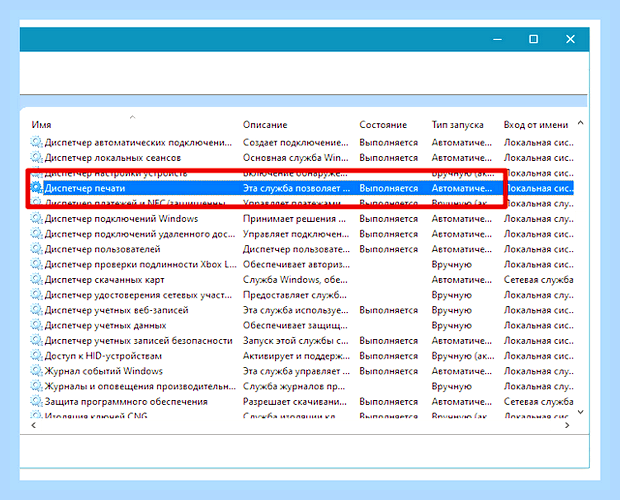This screenshot has width=620, height=500.
Task: Click gear icon beside Журнал событий Windows
Action: pos(36,370)
